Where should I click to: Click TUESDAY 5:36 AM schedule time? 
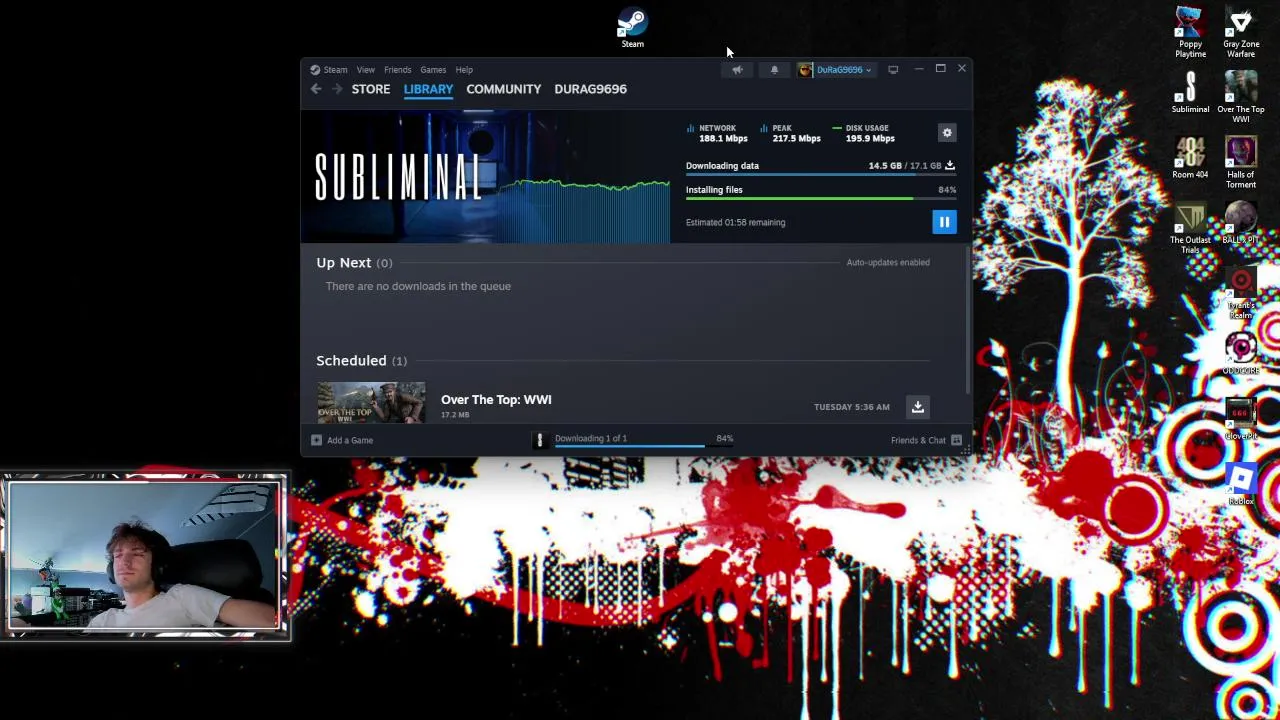pyautogui.click(x=851, y=407)
